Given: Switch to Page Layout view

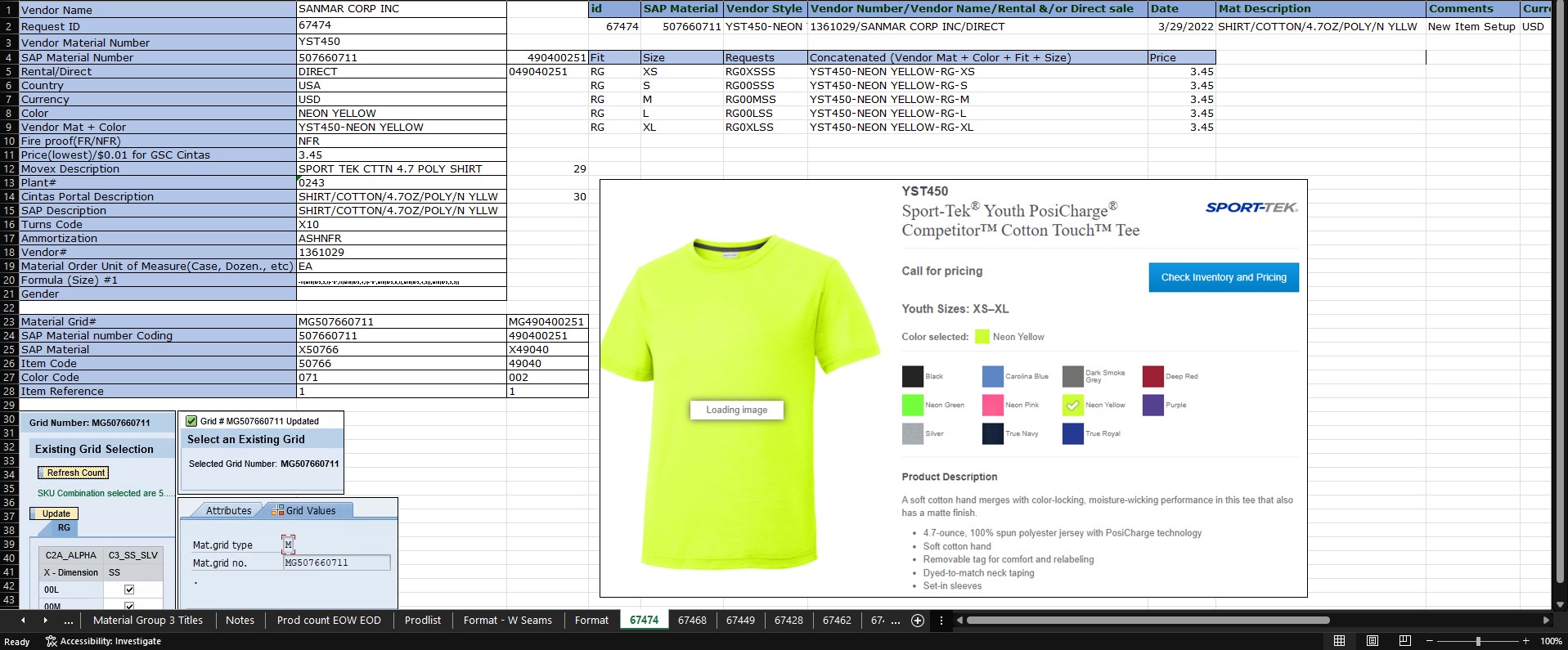Looking at the screenshot, I should point(1373,641).
